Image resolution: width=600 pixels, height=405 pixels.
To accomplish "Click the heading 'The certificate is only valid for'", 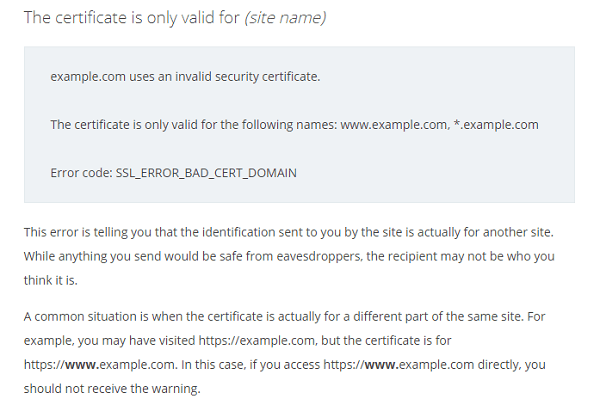I will tap(132, 18).
